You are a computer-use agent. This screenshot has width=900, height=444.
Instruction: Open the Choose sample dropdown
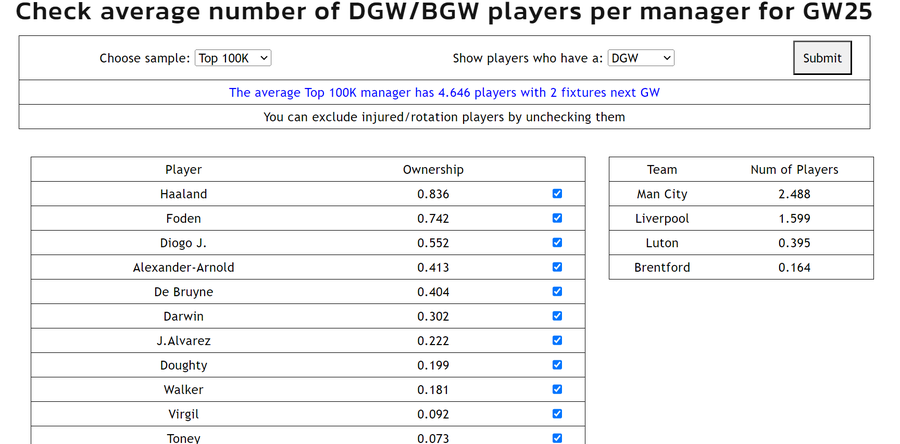tap(233, 58)
